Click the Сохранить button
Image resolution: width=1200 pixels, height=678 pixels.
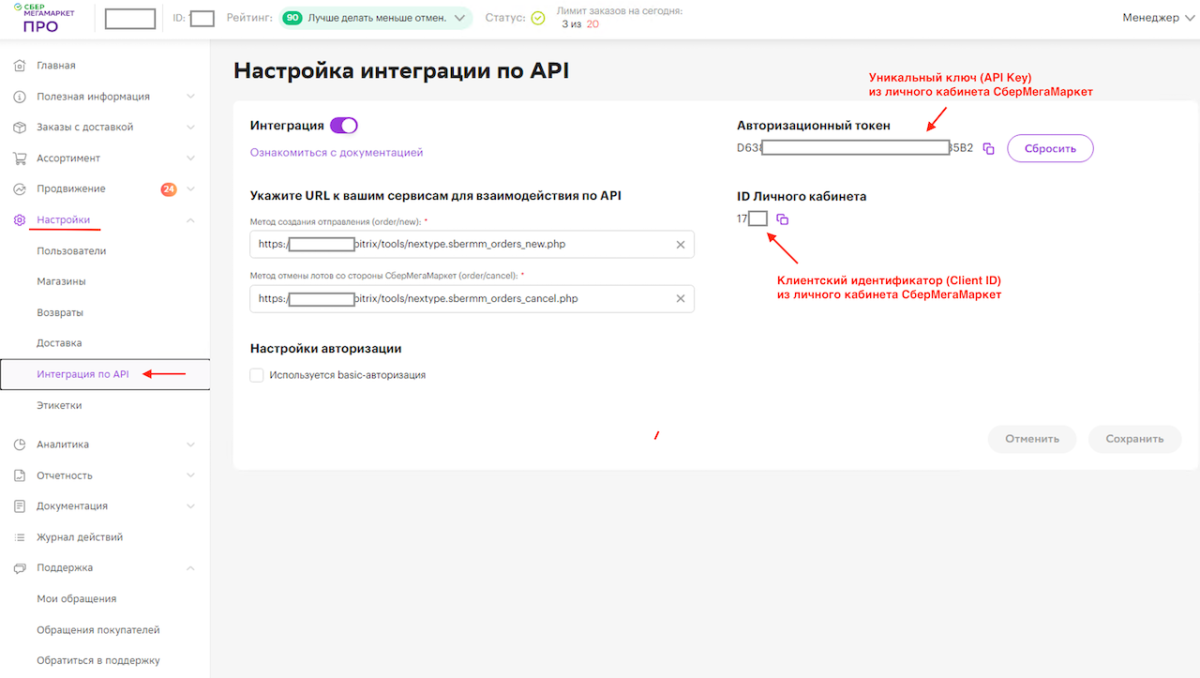click(x=1135, y=439)
